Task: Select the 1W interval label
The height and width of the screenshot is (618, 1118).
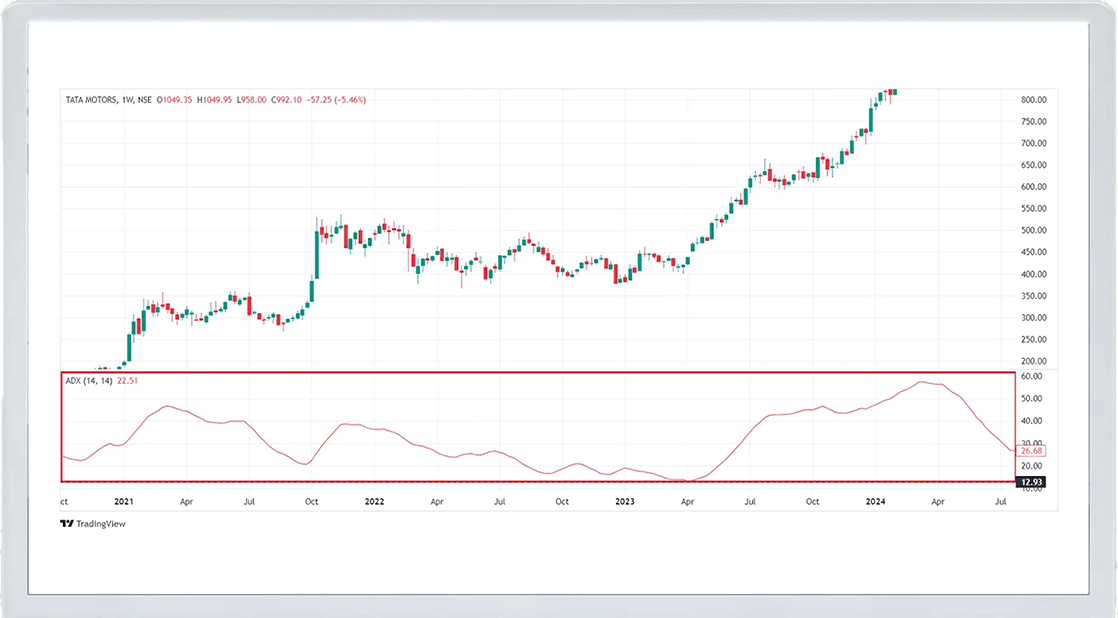Action: [x=127, y=100]
